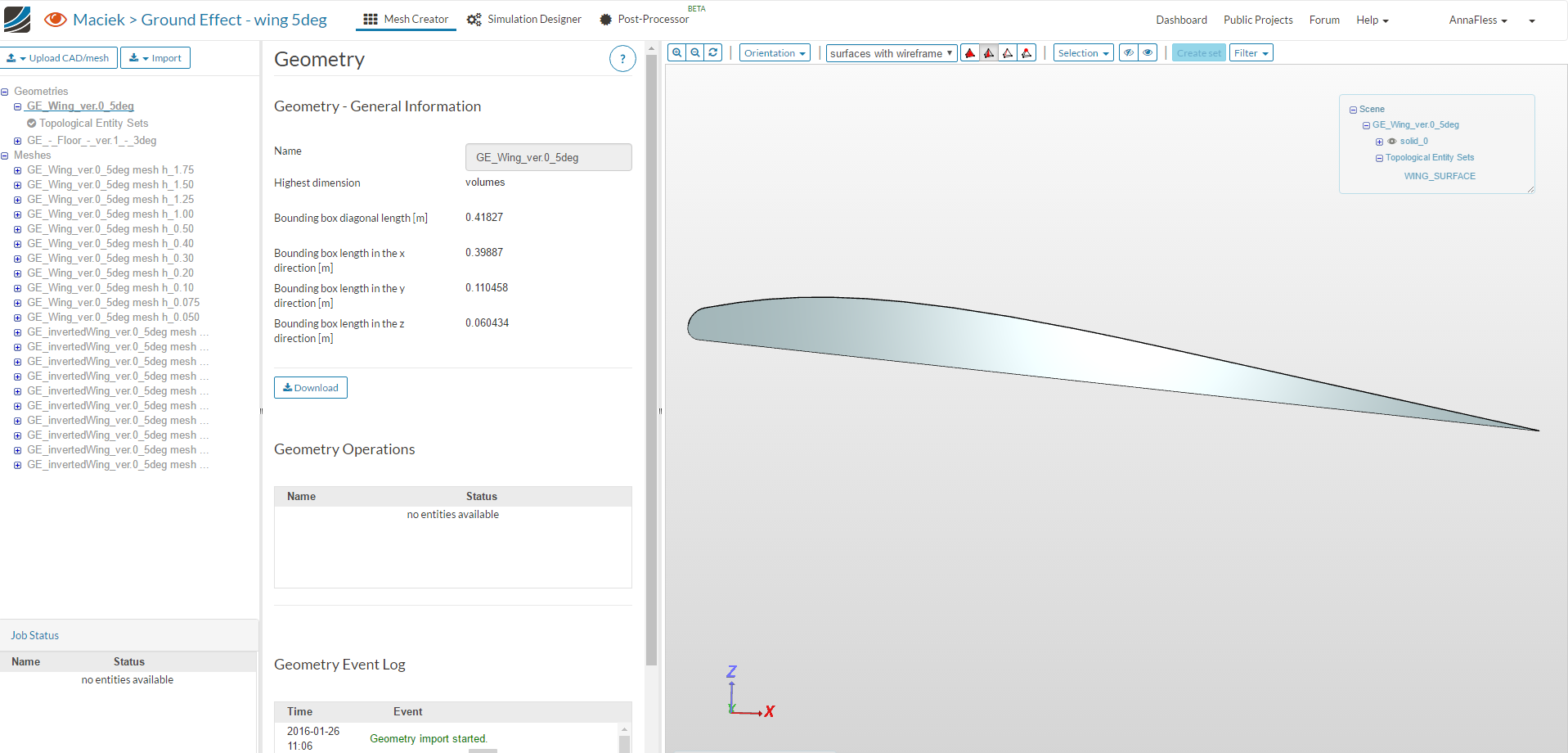Toggle the Topological Entity Sets checkmark
The height and width of the screenshot is (753, 1568).
[x=31, y=123]
